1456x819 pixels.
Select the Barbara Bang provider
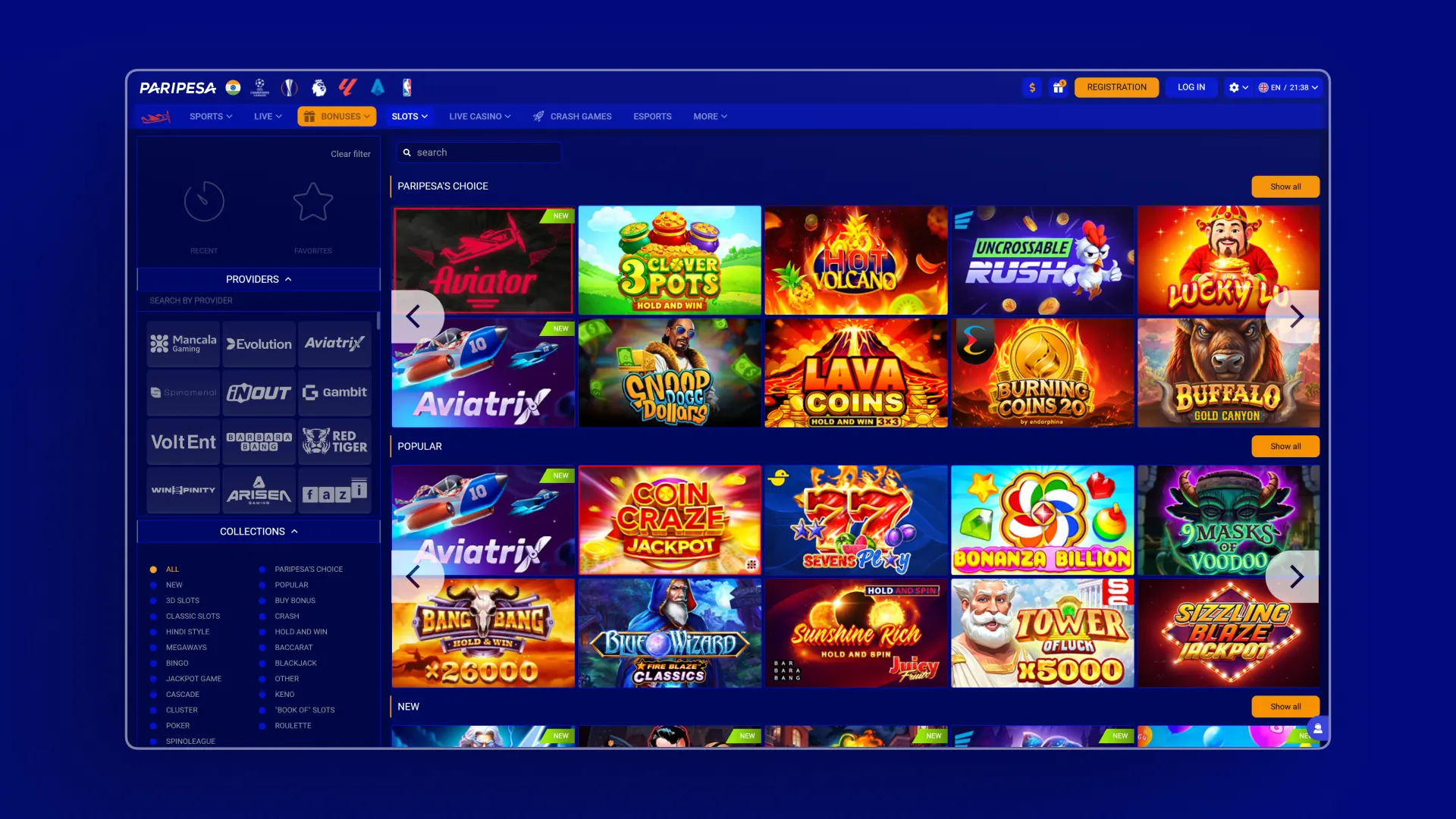click(259, 441)
